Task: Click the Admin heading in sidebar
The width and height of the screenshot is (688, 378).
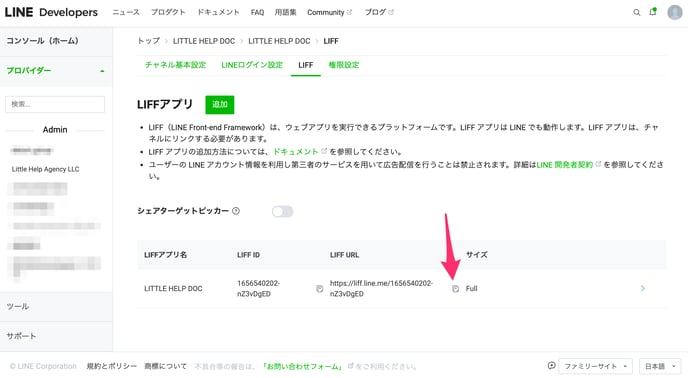Action: point(55,130)
